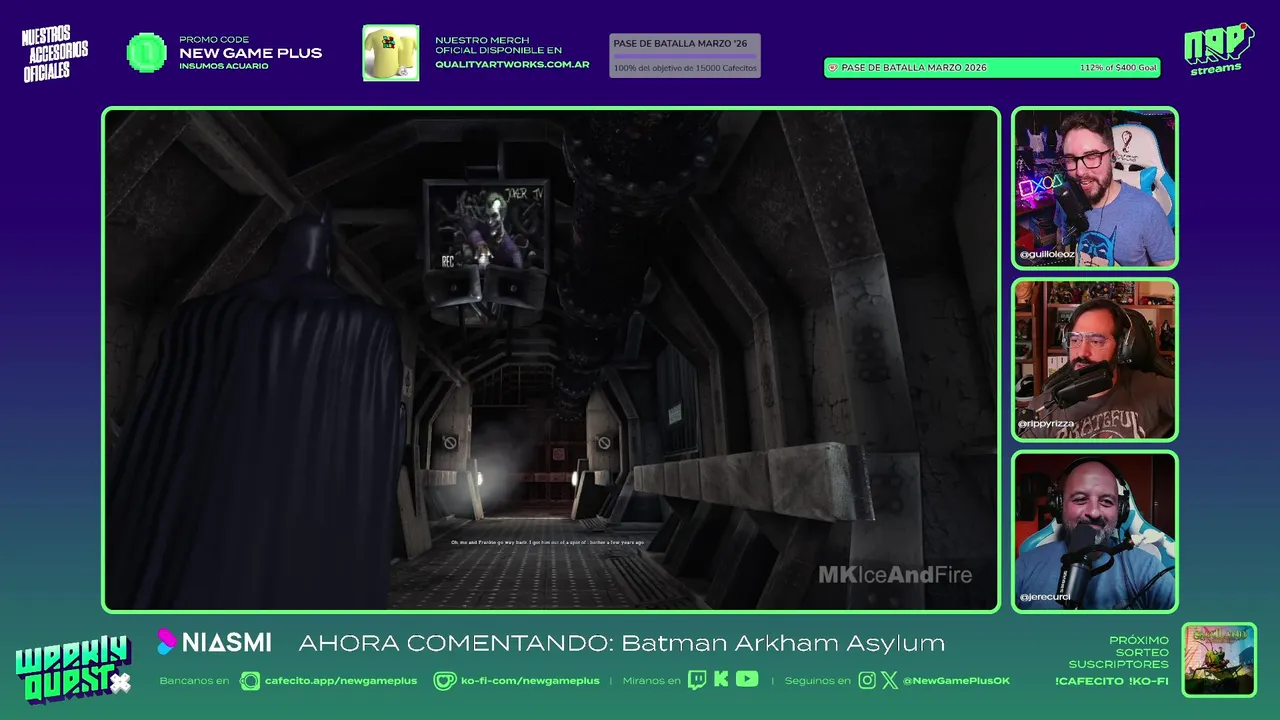Open the Kick icon
Viewport: 1280px width, 720px height.
coord(721,680)
